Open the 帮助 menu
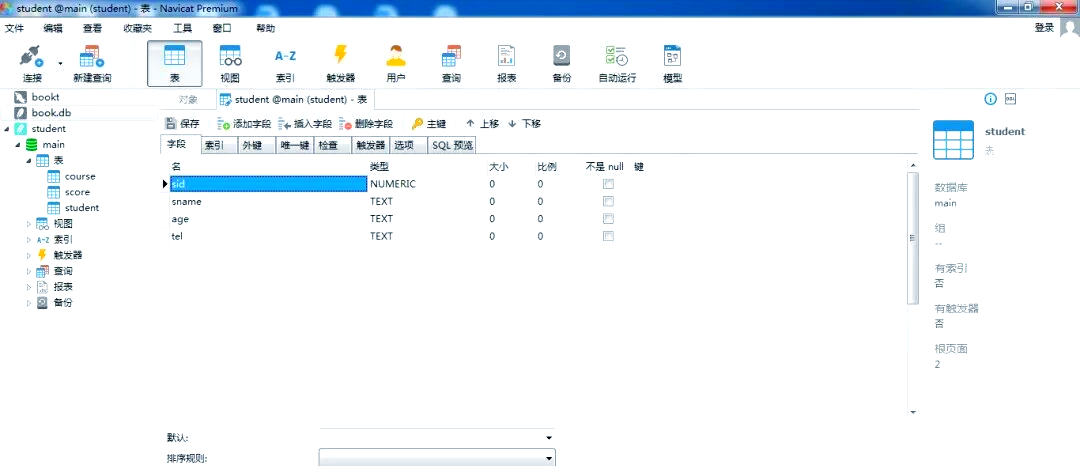The image size is (1080, 466). [x=265, y=28]
